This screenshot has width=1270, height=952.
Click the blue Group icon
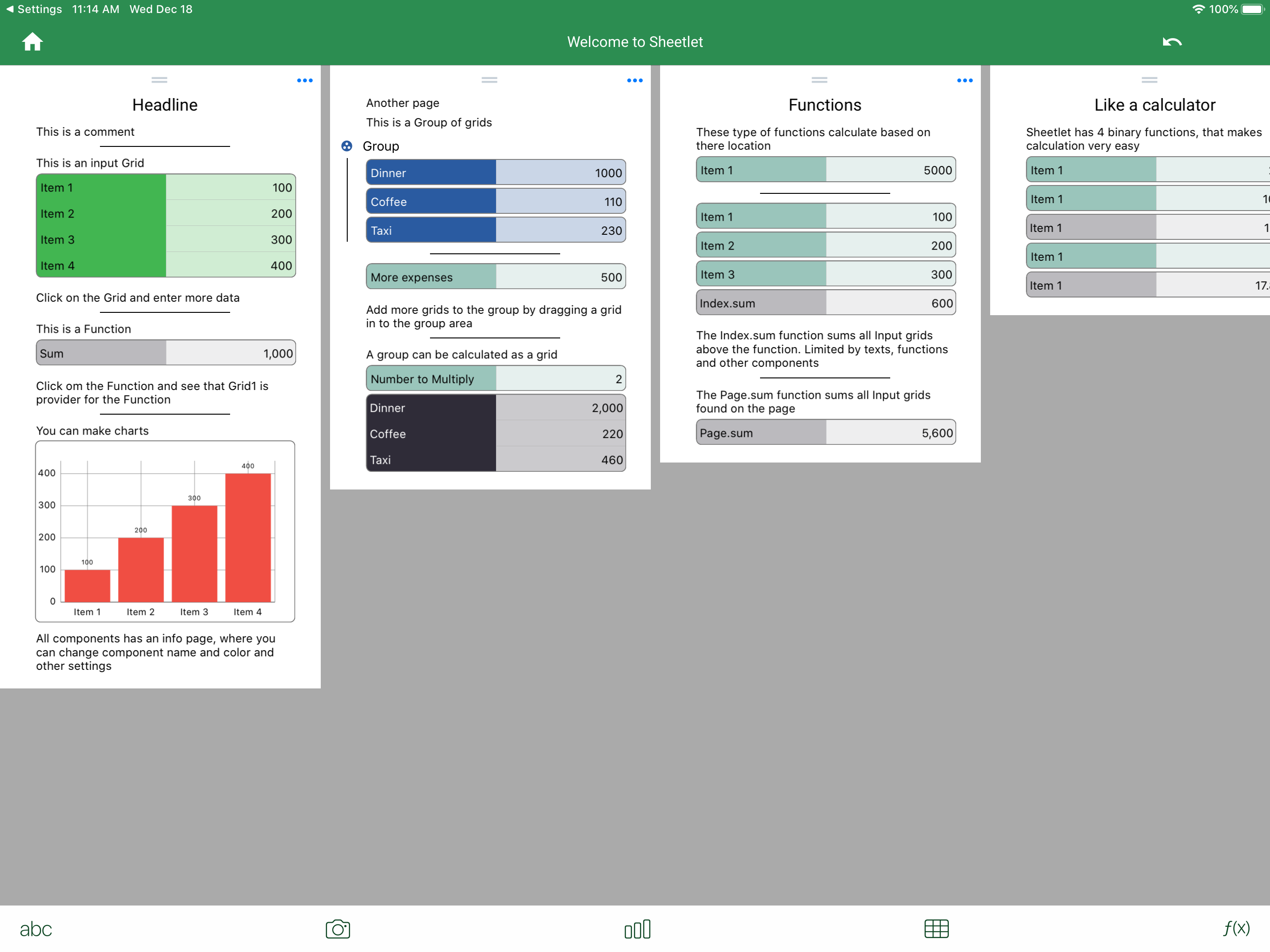(x=347, y=146)
